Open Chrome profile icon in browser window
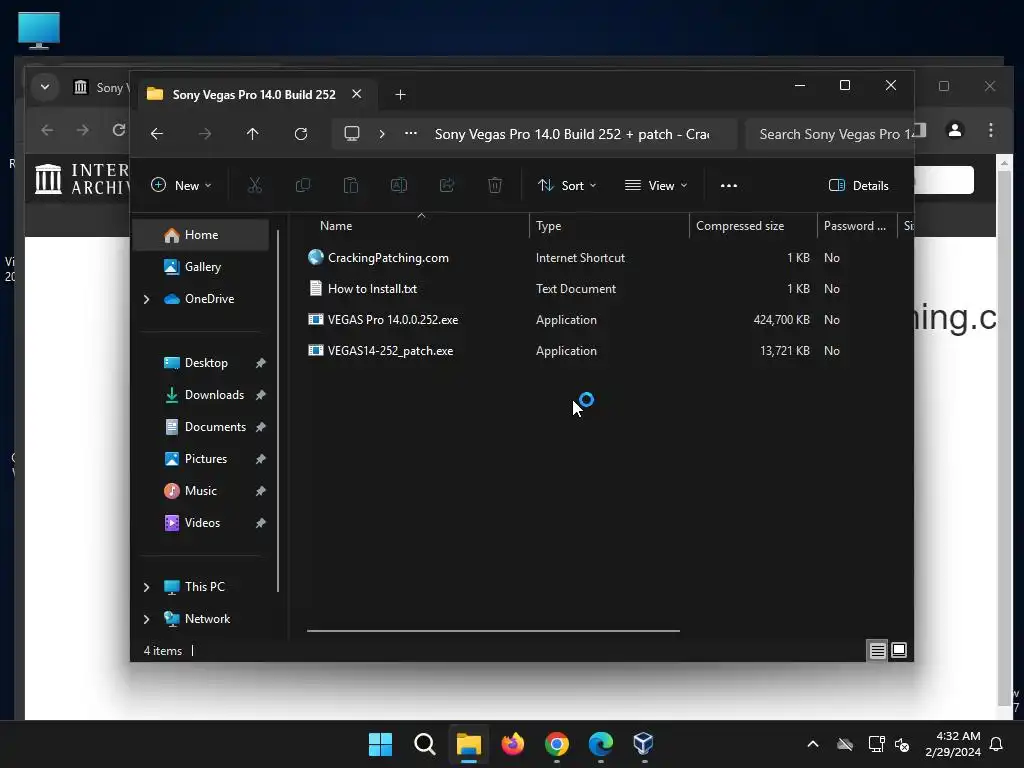The image size is (1024, 768). (955, 130)
